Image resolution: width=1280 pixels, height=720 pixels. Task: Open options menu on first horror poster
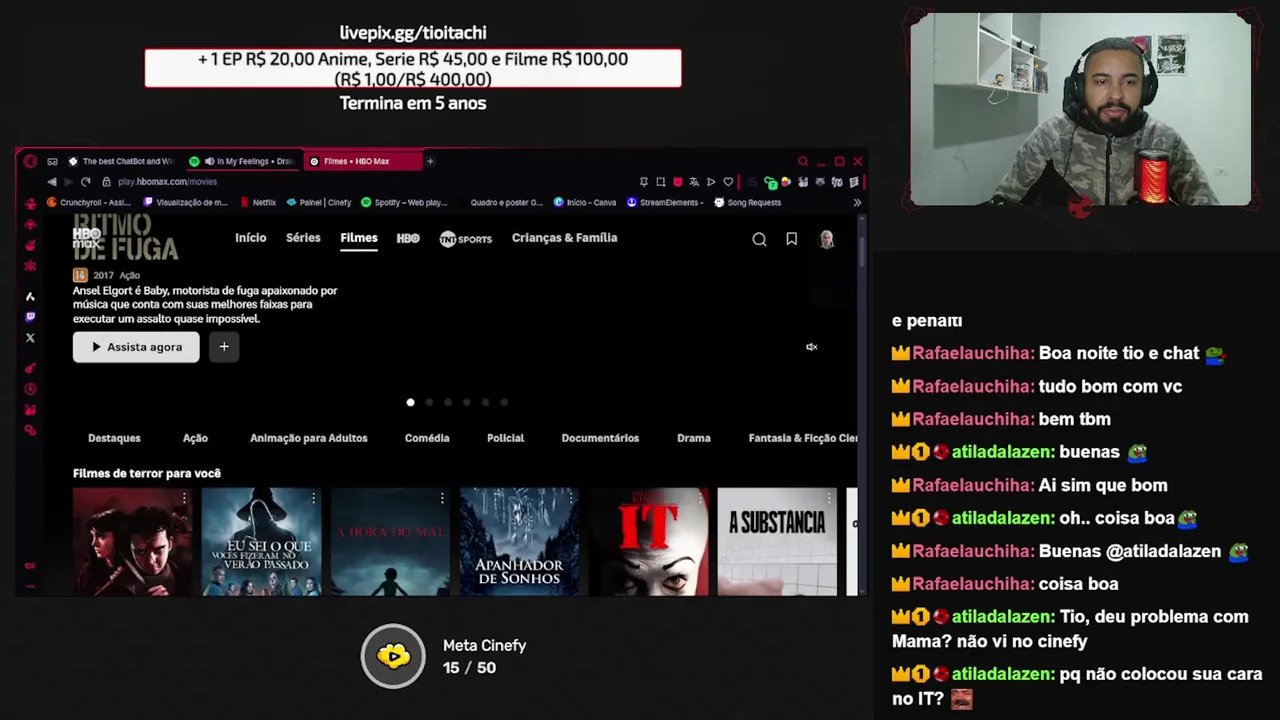pos(184,498)
